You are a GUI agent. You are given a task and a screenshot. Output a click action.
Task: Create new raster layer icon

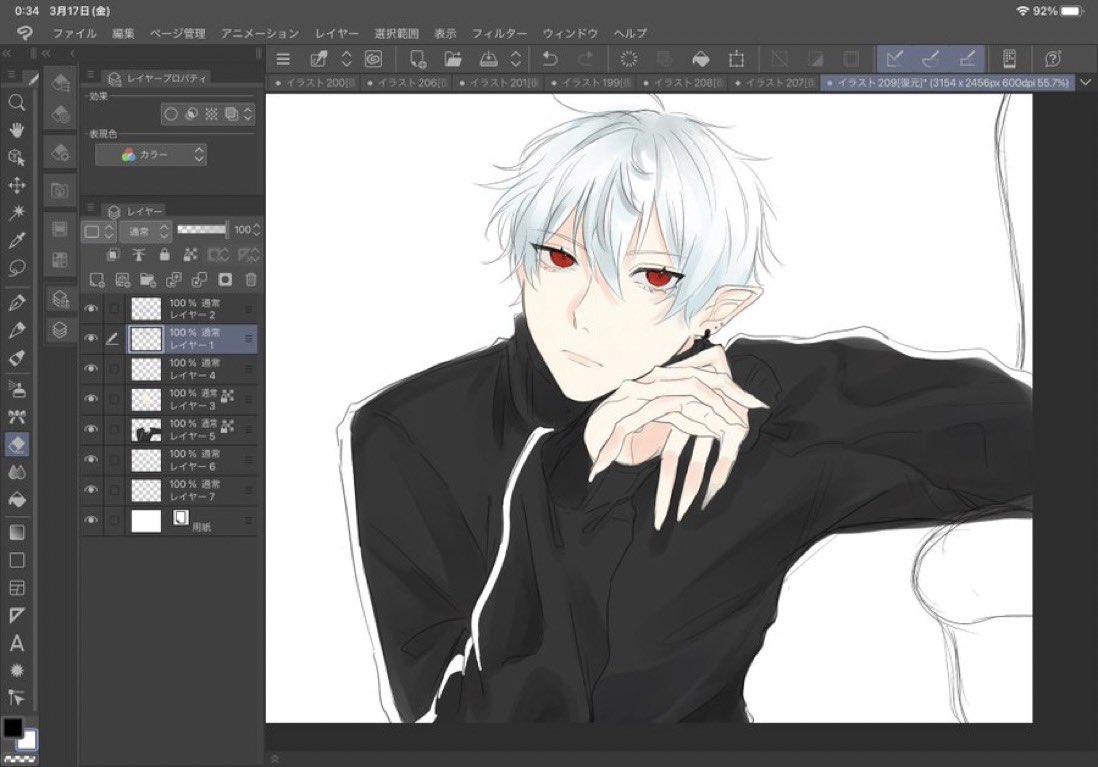(97, 280)
